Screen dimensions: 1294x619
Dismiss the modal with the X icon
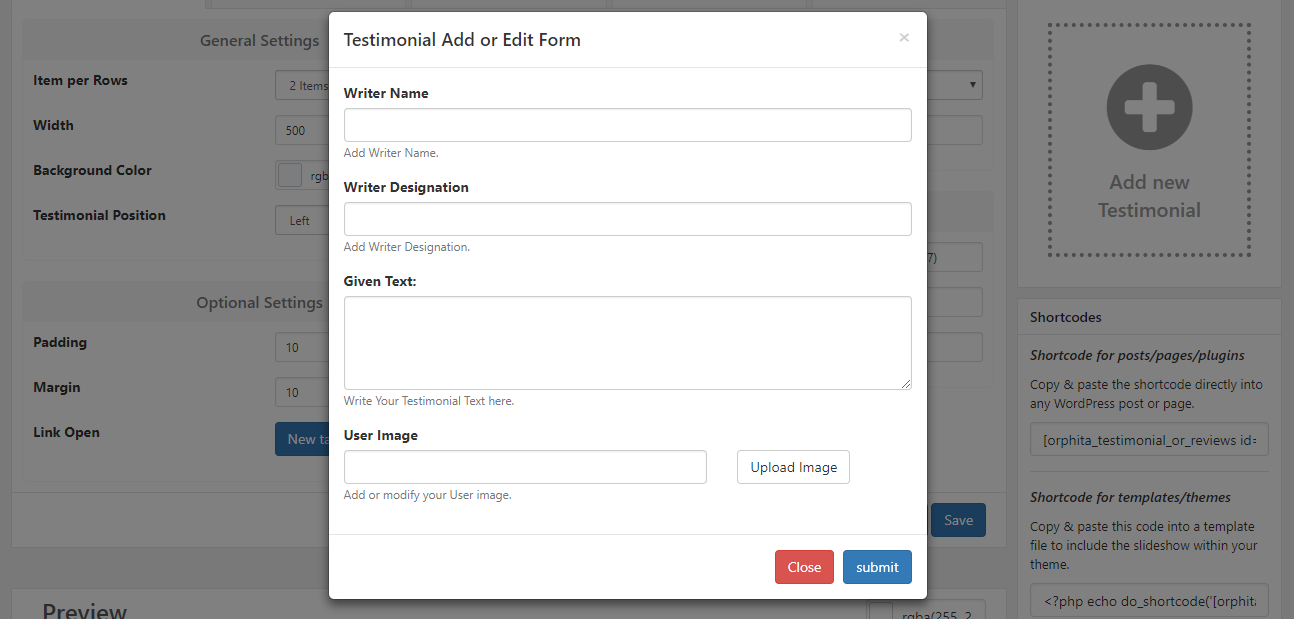click(904, 38)
